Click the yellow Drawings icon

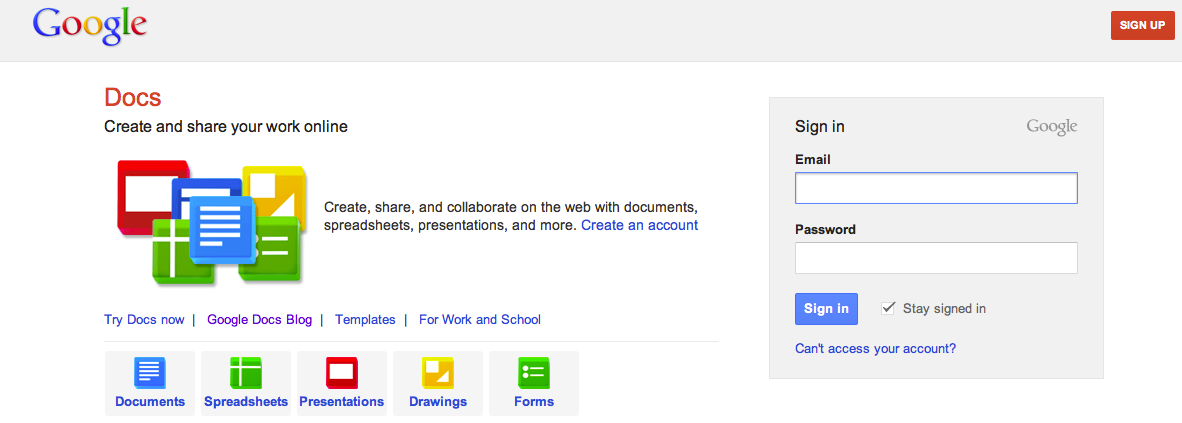(438, 373)
